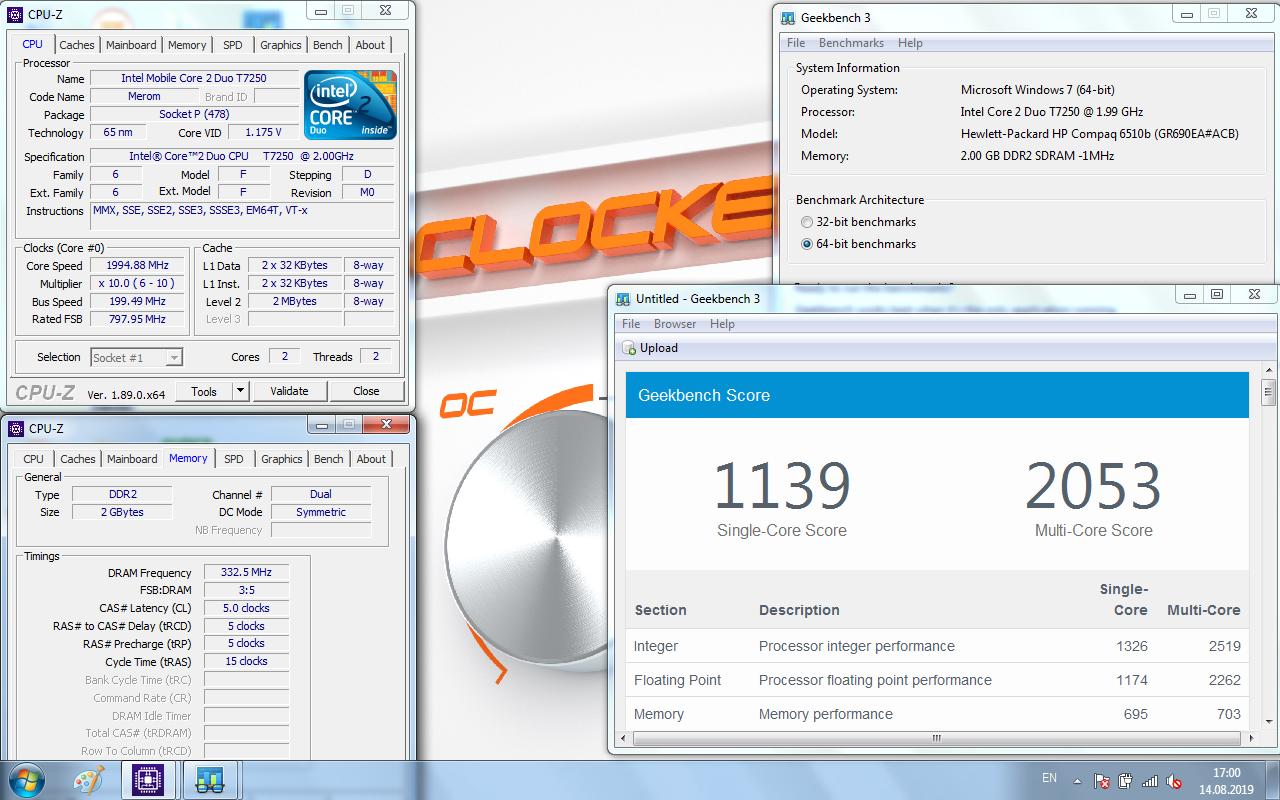1280x800 pixels.
Task: Open the Graphics tab in top CPU-Z
Action: pyautogui.click(x=280, y=45)
